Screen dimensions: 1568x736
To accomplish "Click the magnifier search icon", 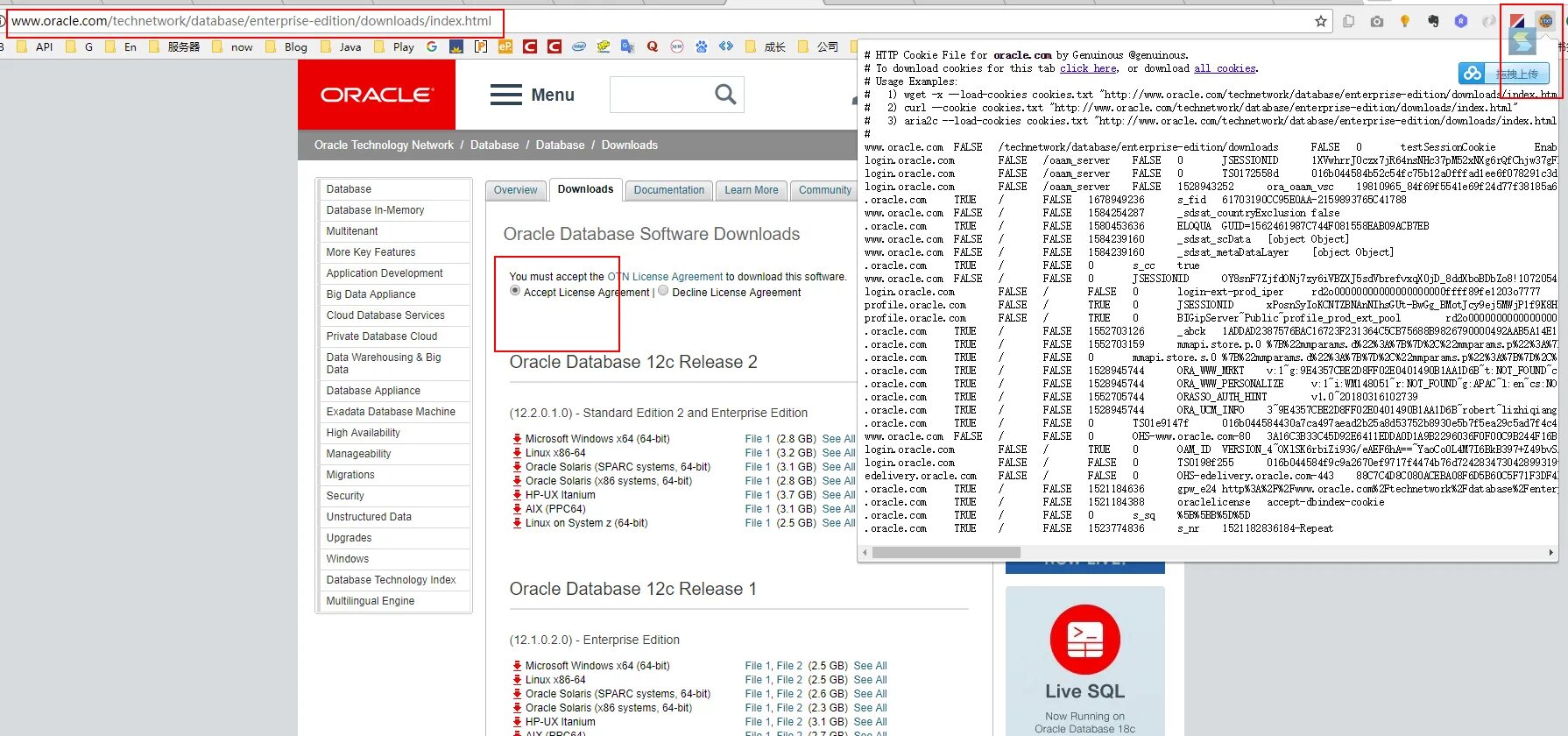I will [725, 94].
